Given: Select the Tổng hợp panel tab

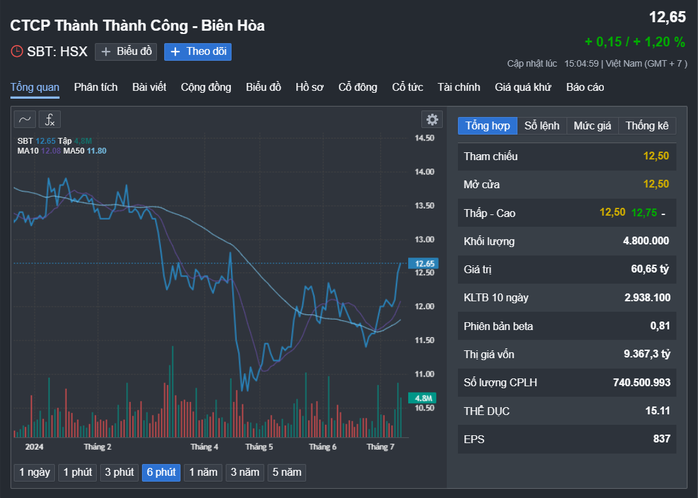Looking at the screenshot, I should (x=488, y=126).
